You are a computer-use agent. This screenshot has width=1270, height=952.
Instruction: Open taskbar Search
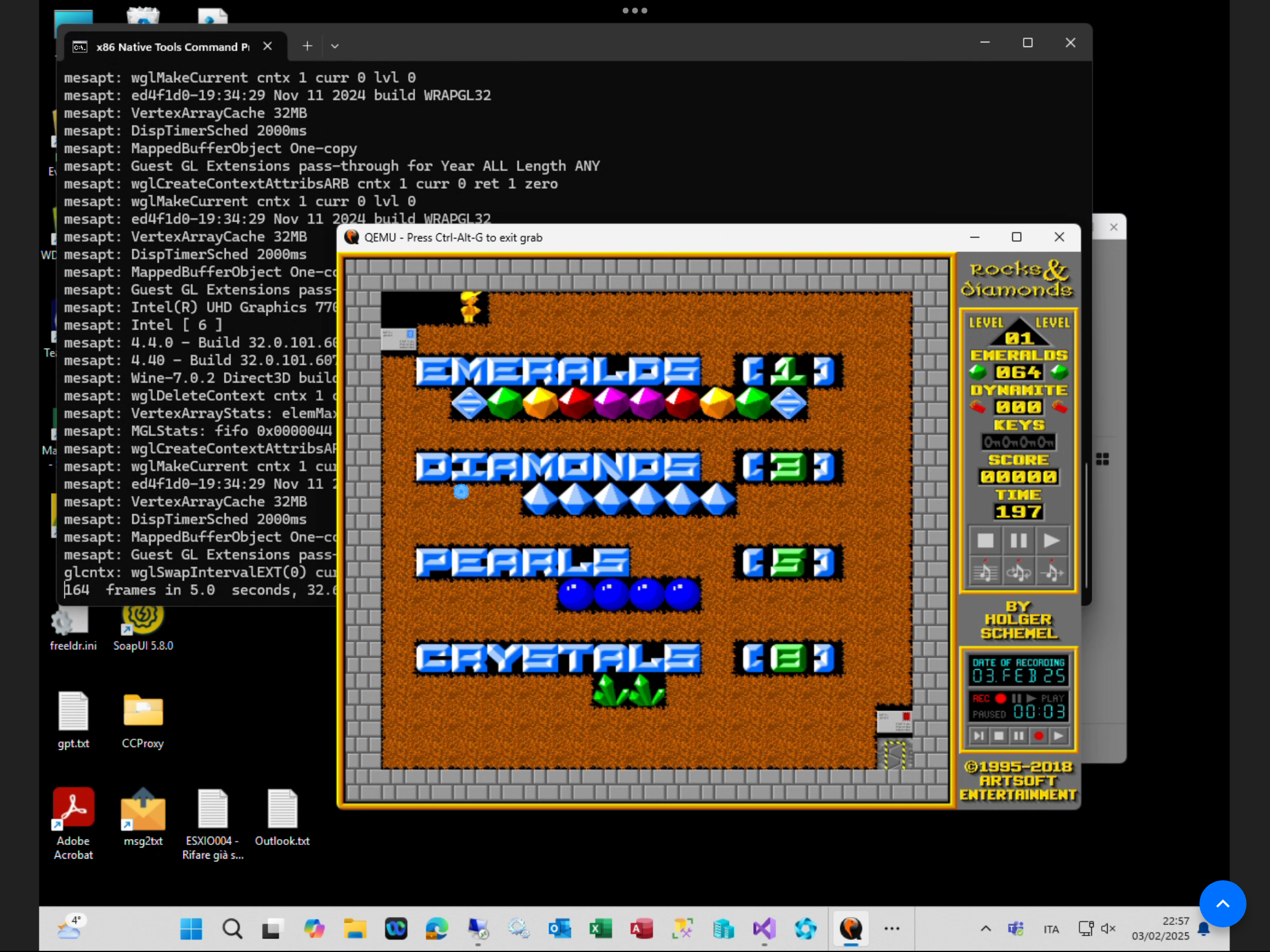click(x=232, y=929)
